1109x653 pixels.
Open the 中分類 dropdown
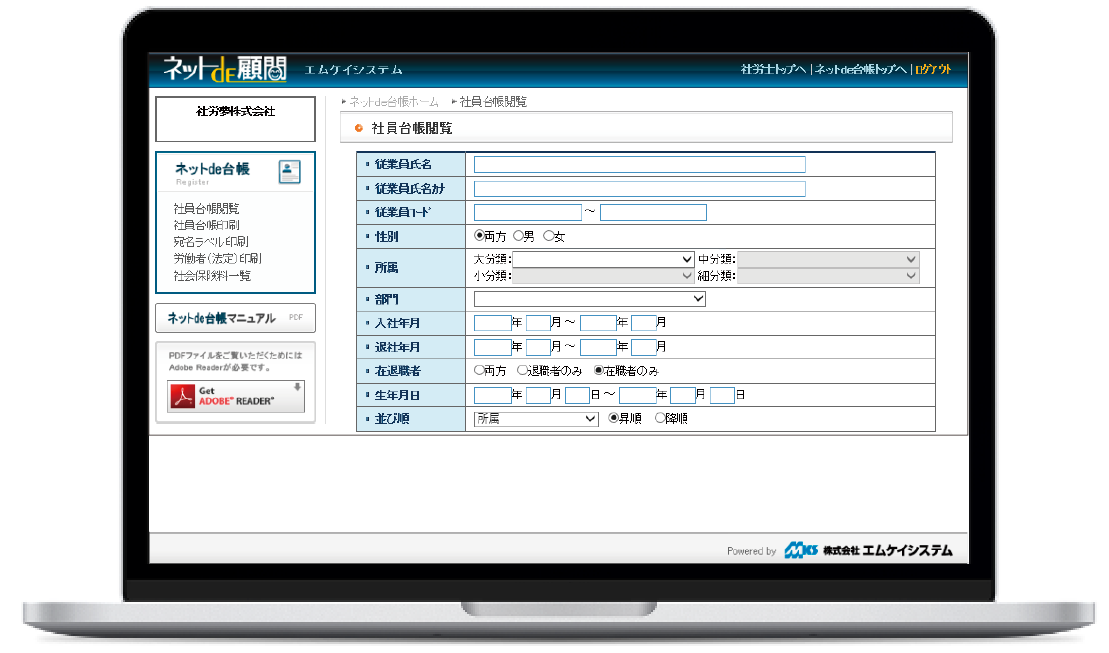coord(828,260)
